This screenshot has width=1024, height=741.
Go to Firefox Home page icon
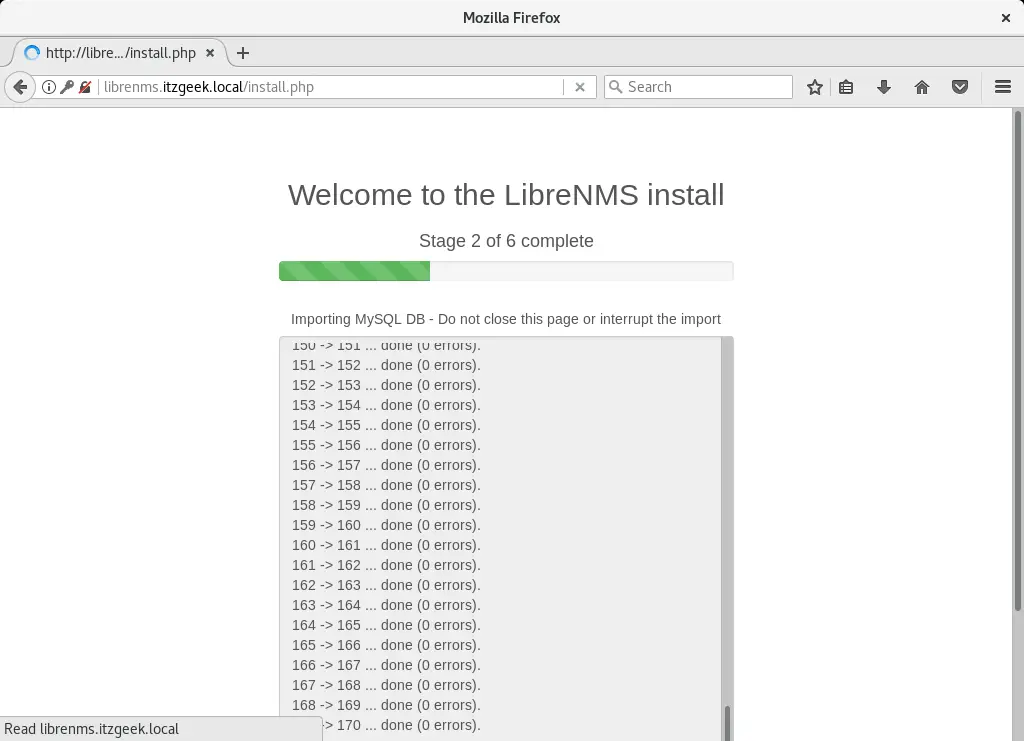(x=922, y=87)
